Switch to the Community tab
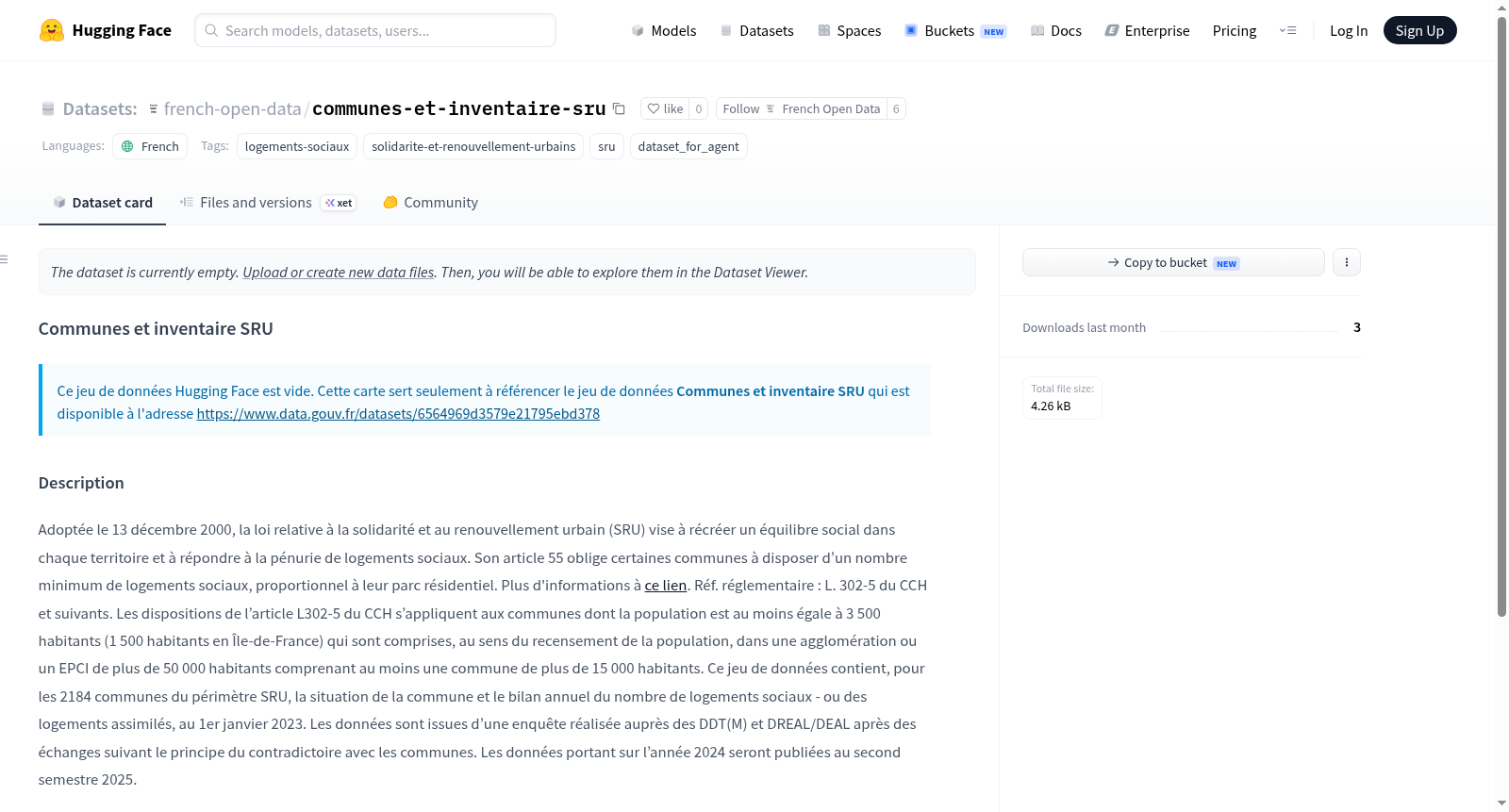 click(x=430, y=203)
